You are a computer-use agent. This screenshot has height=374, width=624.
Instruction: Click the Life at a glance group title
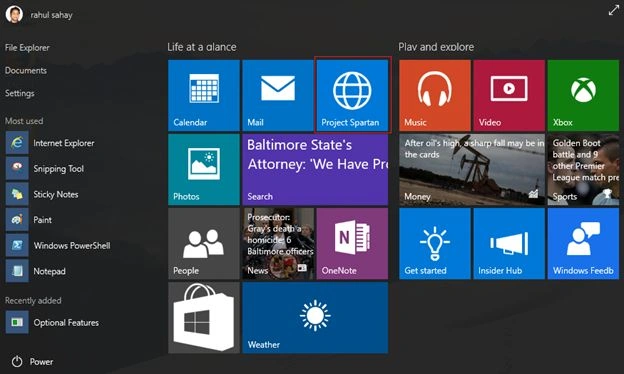click(202, 47)
